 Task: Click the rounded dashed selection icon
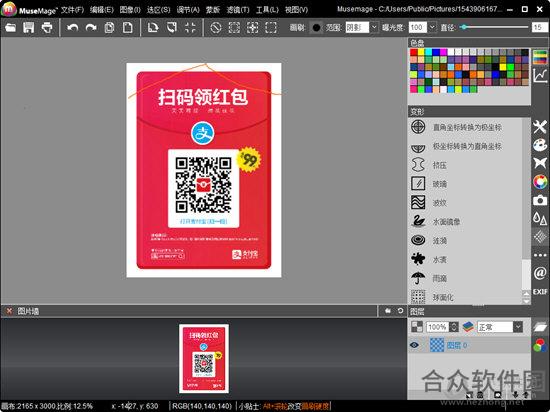click(234, 27)
